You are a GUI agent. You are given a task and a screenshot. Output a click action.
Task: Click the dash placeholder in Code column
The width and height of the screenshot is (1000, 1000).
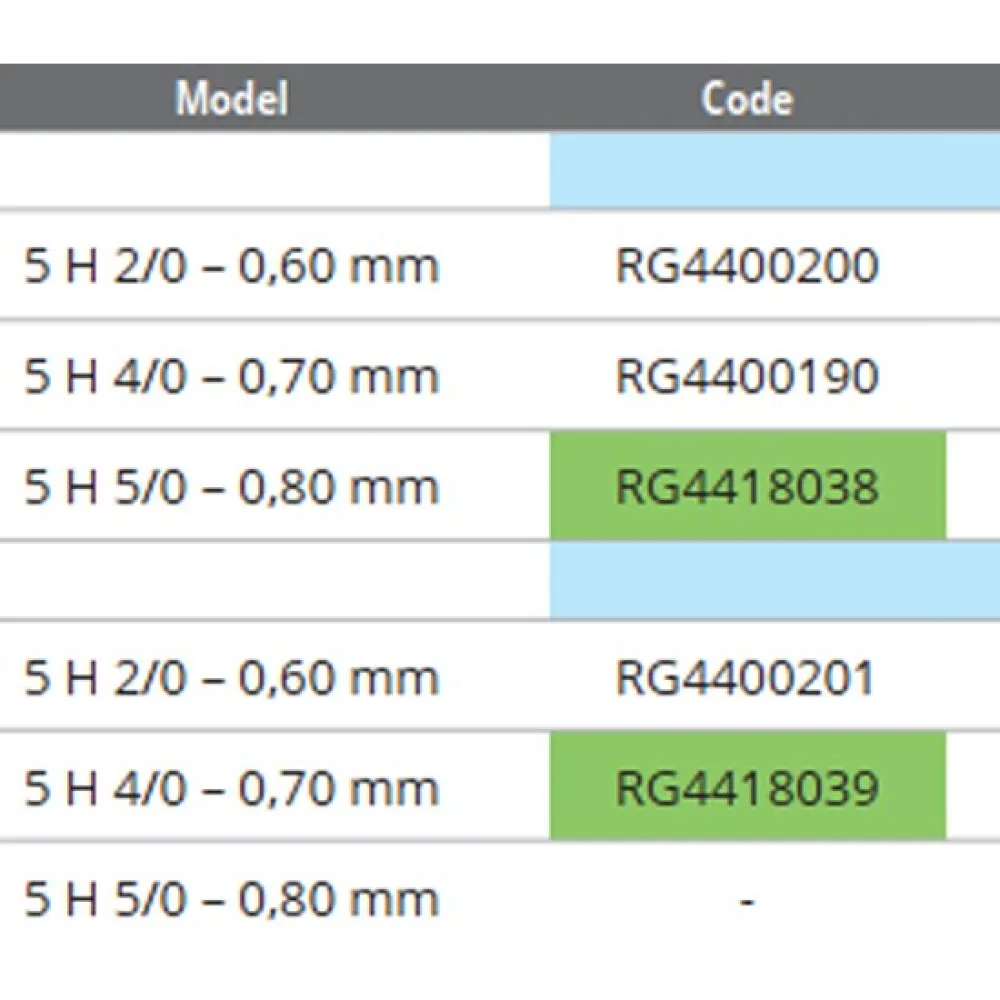tap(747, 901)
